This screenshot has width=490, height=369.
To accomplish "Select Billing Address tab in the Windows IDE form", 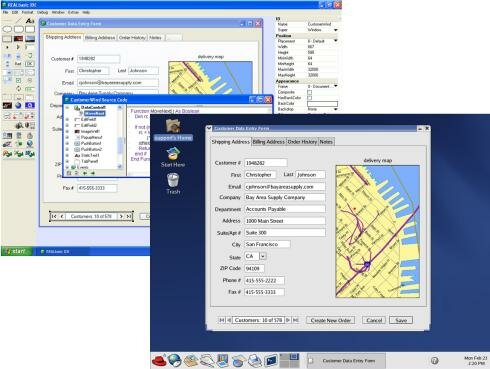I will 100,38.
